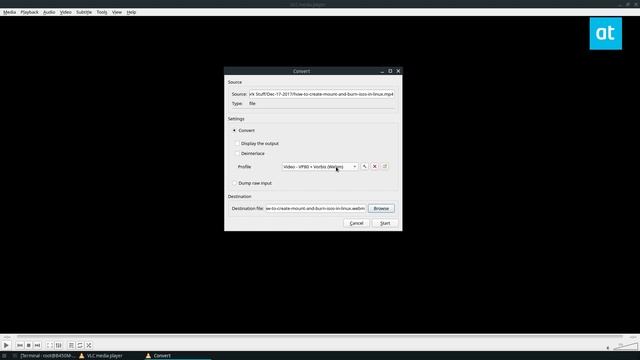
Task: Maximize the Convert dialog
Action: 390,71
